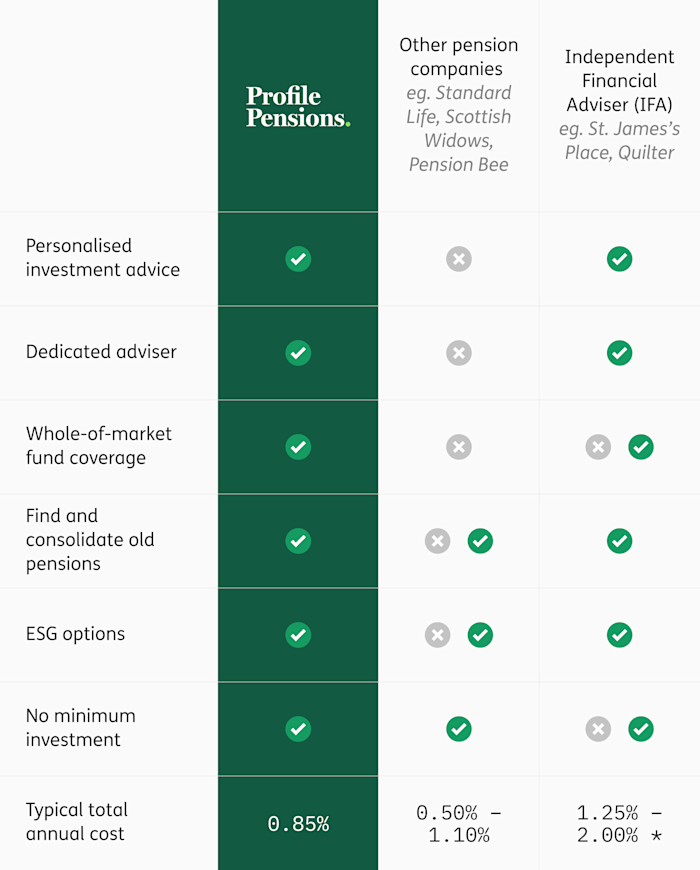Click Profile Pensions checkmark for Whole-of-market fund coverage

coord(298,447)
